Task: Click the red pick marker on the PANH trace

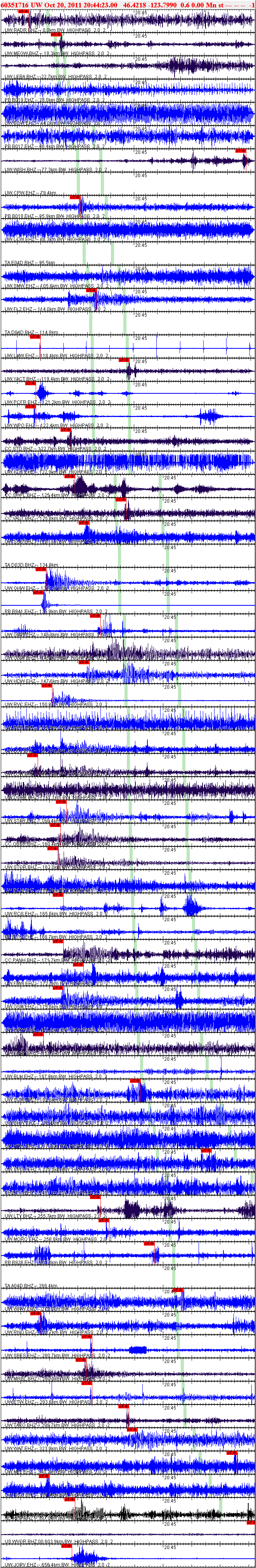Action: (59, 942)
